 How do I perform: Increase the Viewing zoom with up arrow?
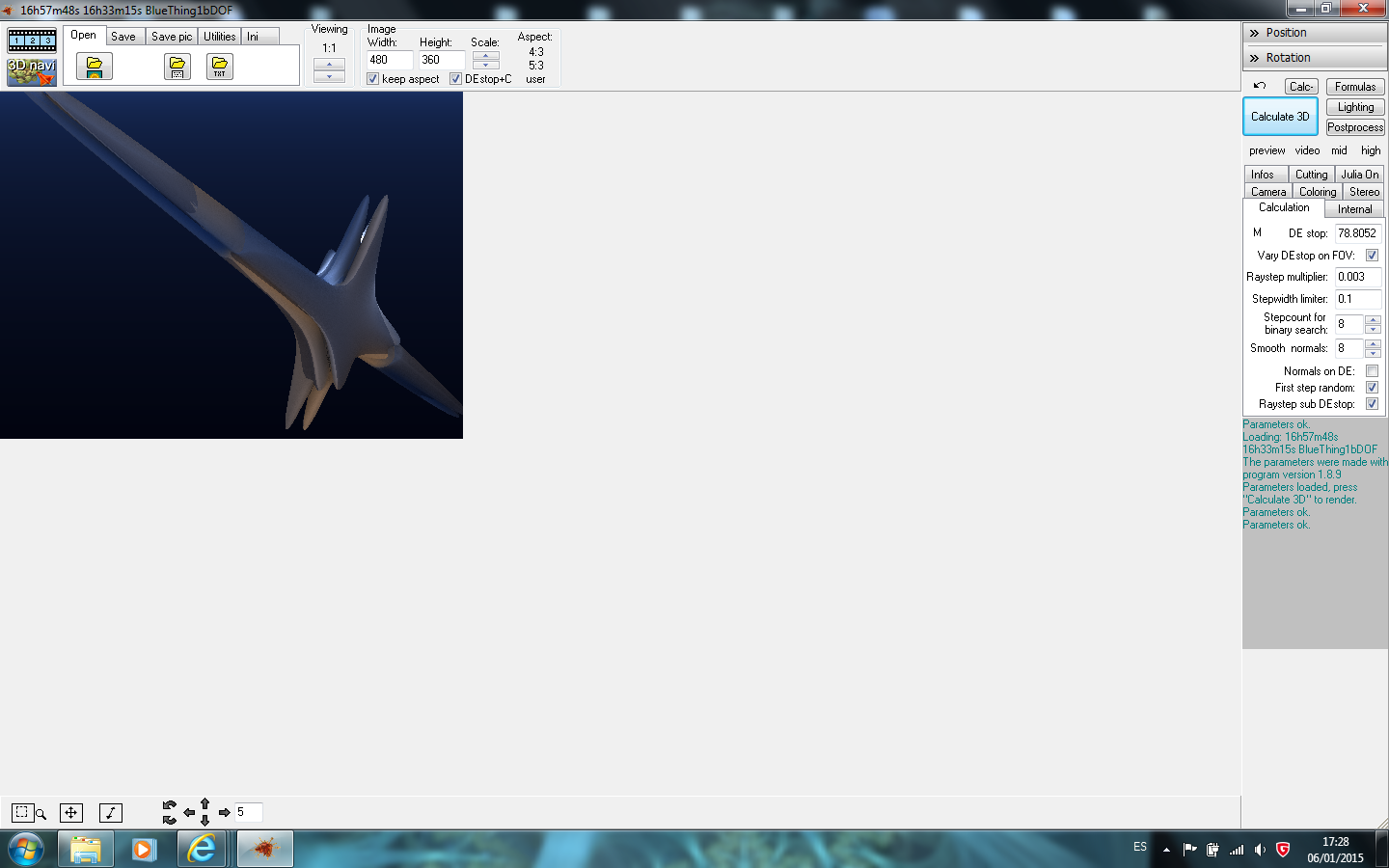tap(329, 65)
